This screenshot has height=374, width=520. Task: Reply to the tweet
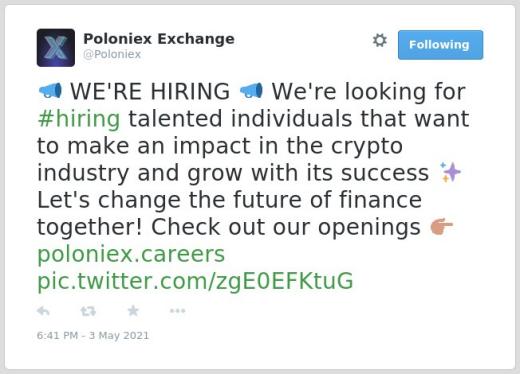pyautogui.click(x=43, y=311)
